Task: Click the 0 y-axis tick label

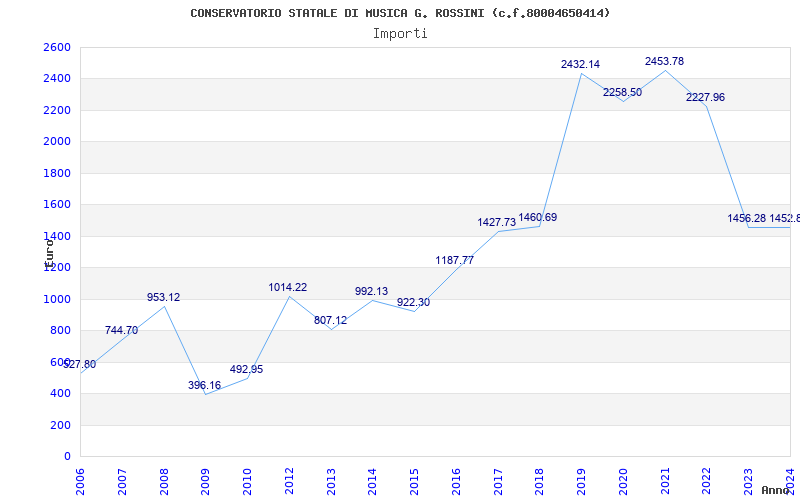Action: click(x=67, y=457)
